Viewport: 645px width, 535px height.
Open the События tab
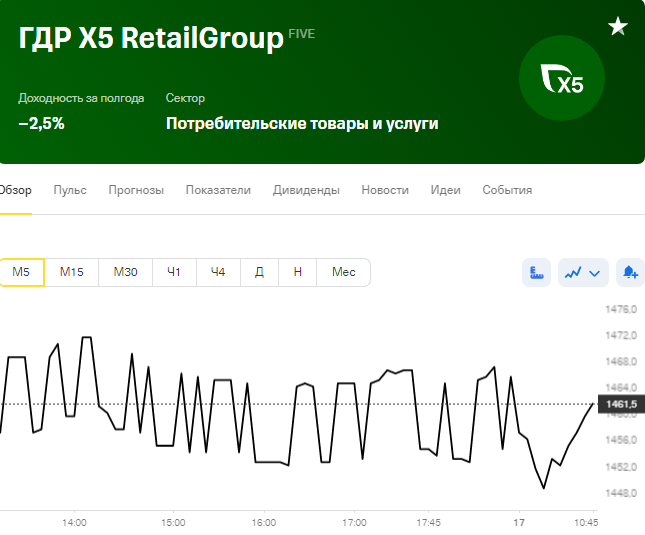[x=507, y=190]
